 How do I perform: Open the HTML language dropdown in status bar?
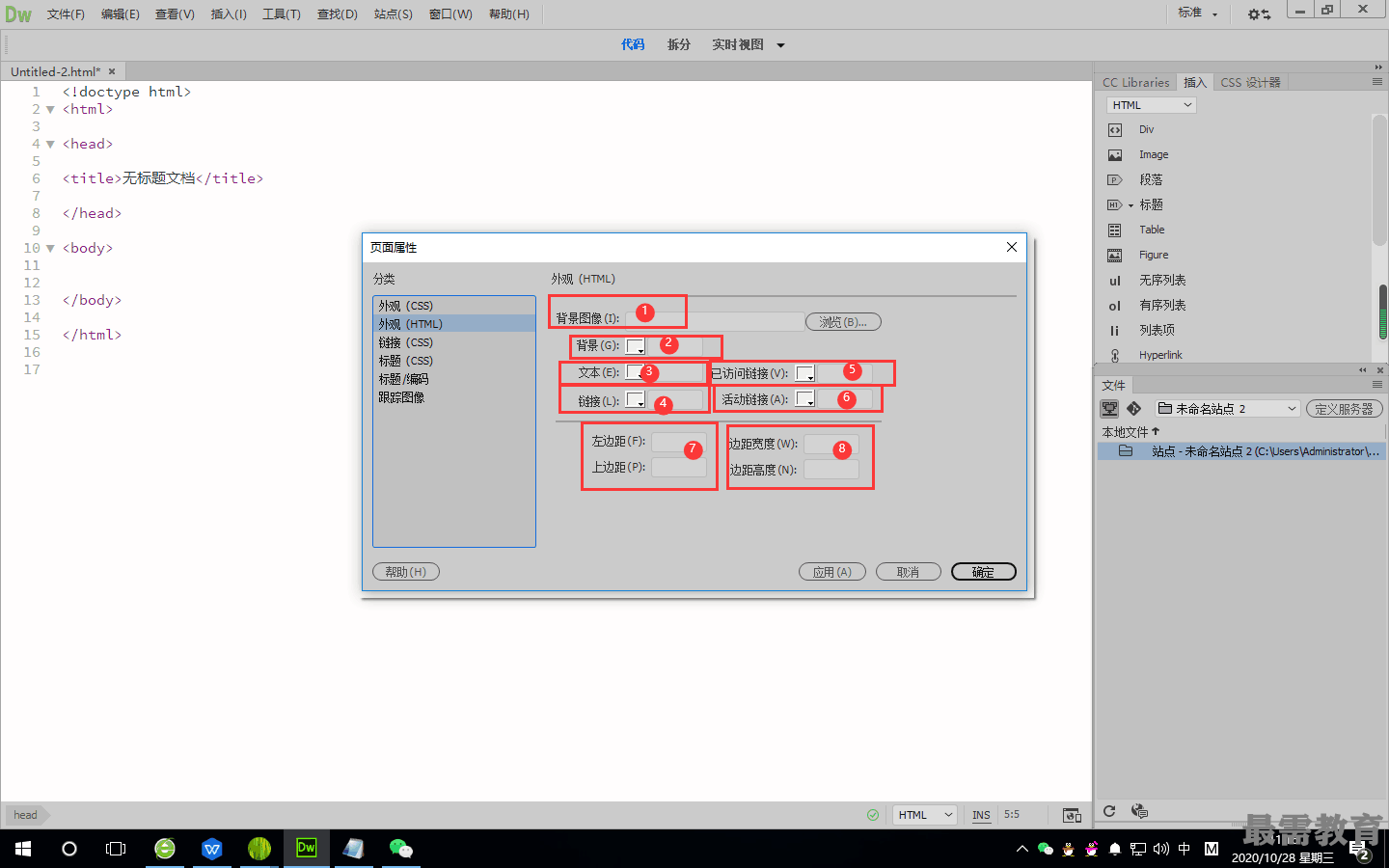pos(924,815)
